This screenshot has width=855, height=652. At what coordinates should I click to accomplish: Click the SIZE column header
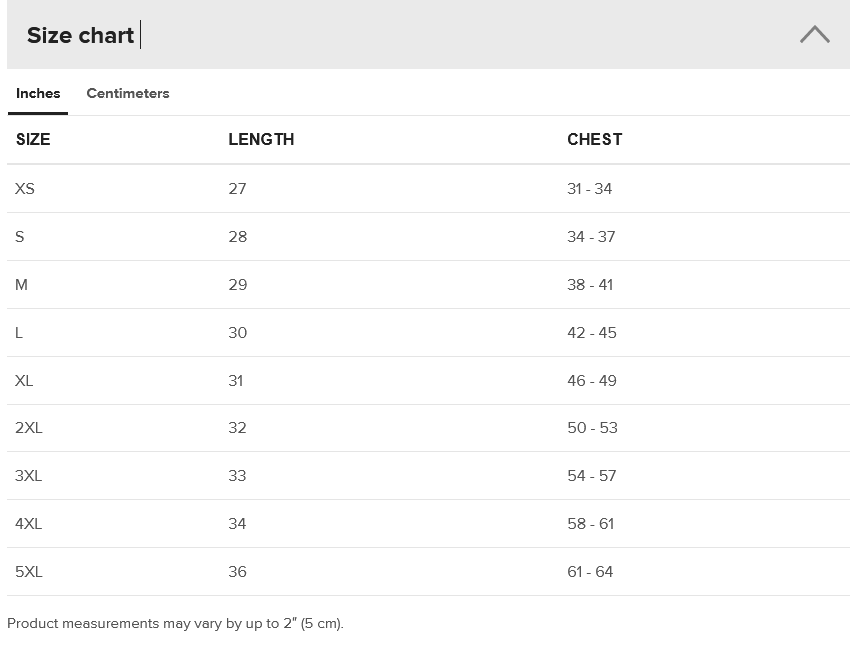(33, 139)
